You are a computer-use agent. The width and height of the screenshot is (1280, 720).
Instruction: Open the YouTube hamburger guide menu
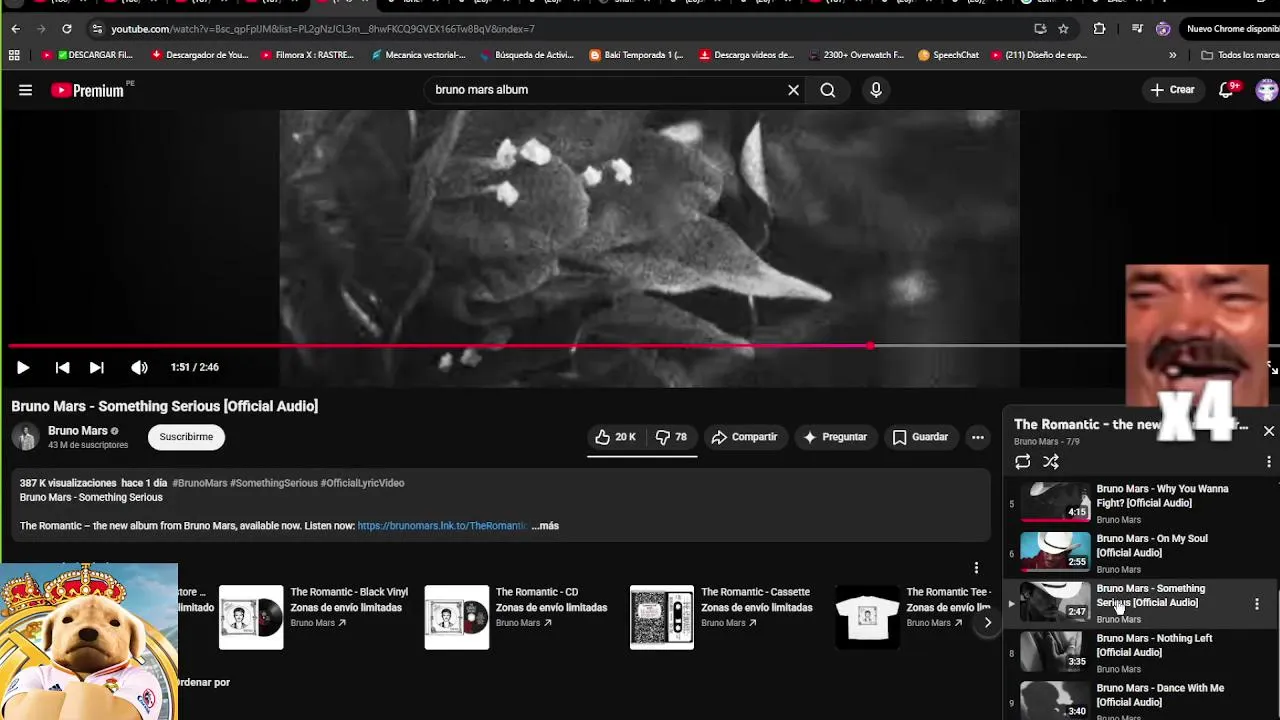tap(25, 90)
